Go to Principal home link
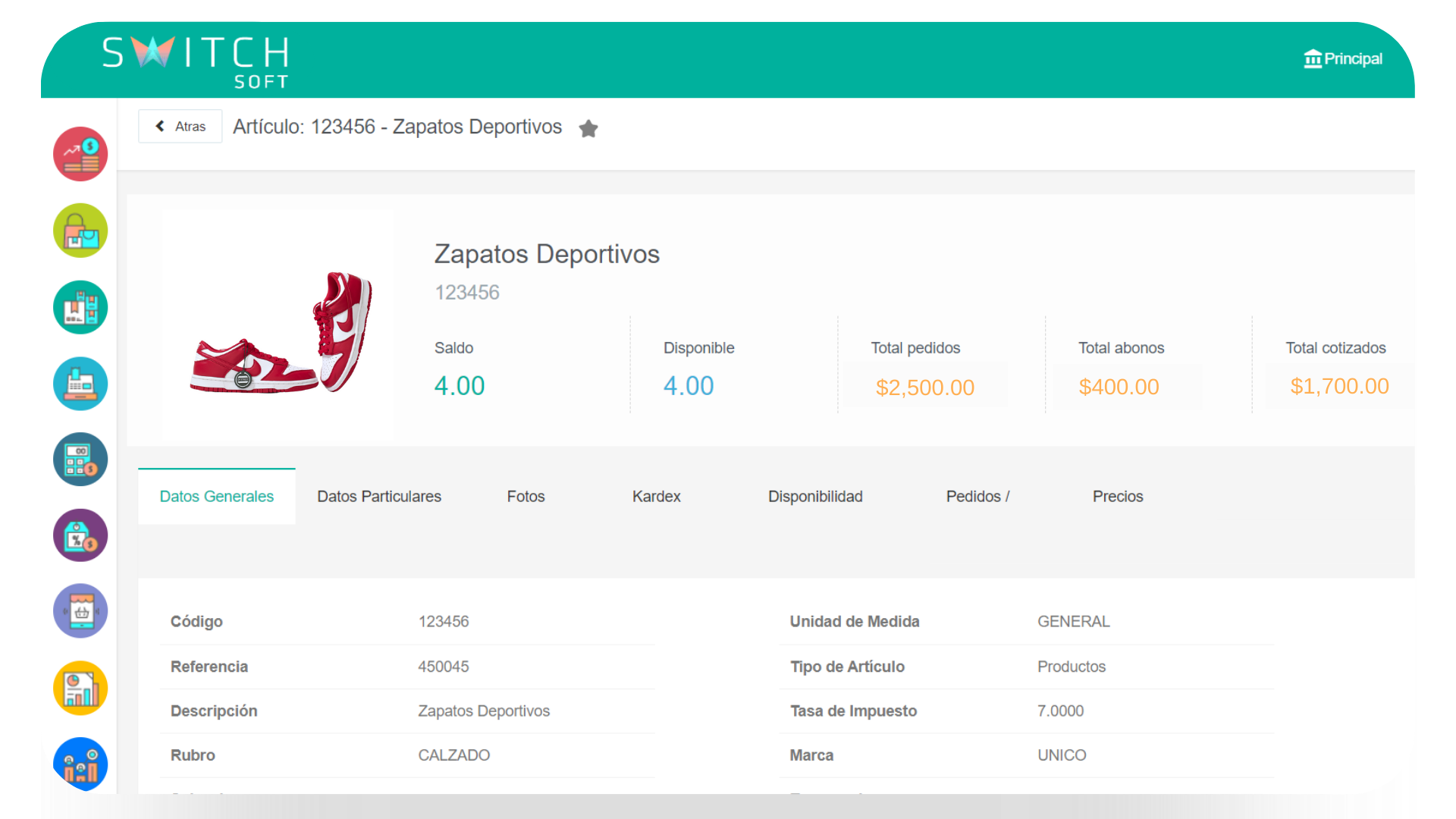Screen dimensions: 1456x819 [1343, 59]
